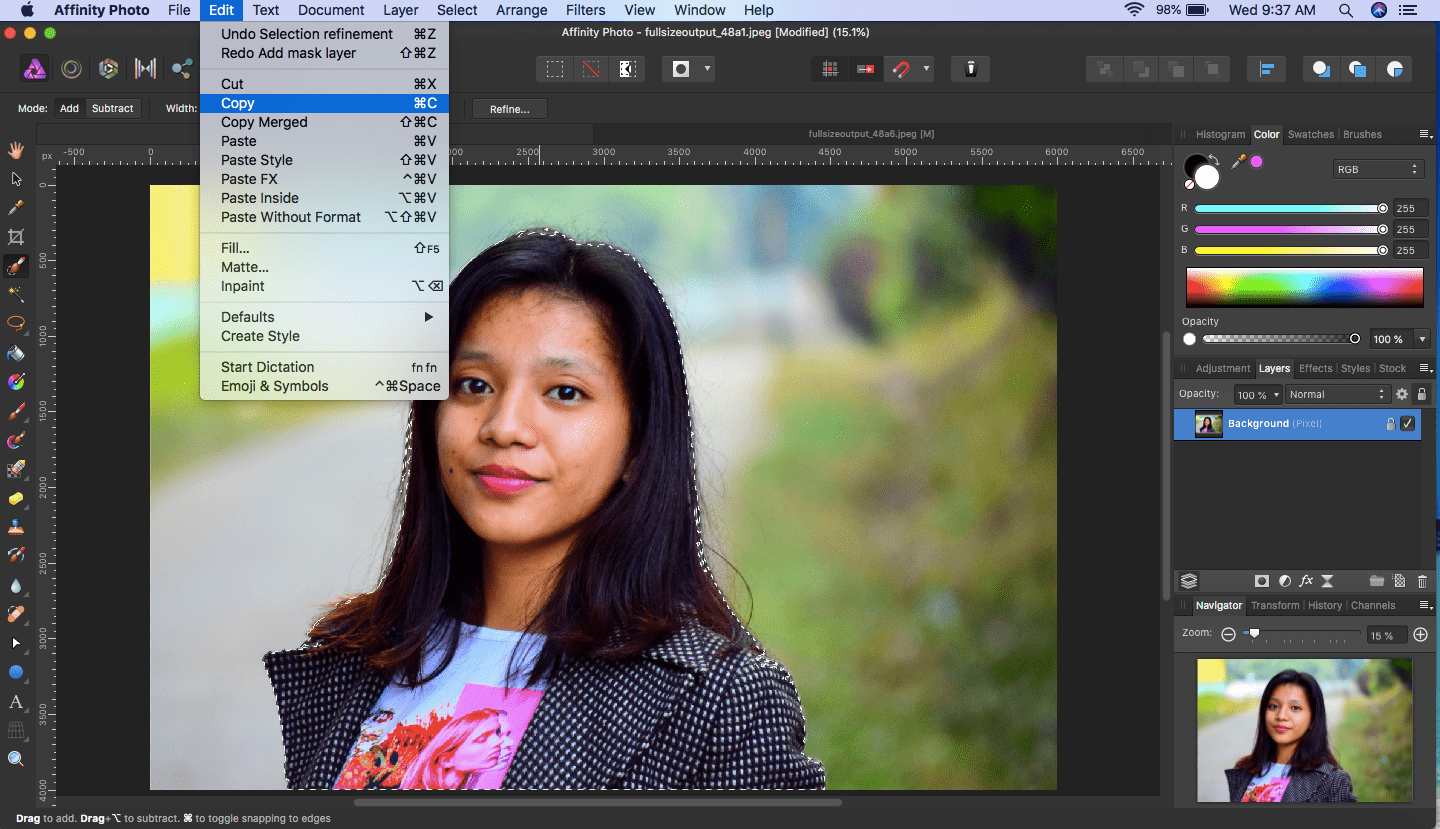Switch selection mode to Subtract
Image resolution: width=1440 pixels, height=829 pixels.
tap(112, 108)
